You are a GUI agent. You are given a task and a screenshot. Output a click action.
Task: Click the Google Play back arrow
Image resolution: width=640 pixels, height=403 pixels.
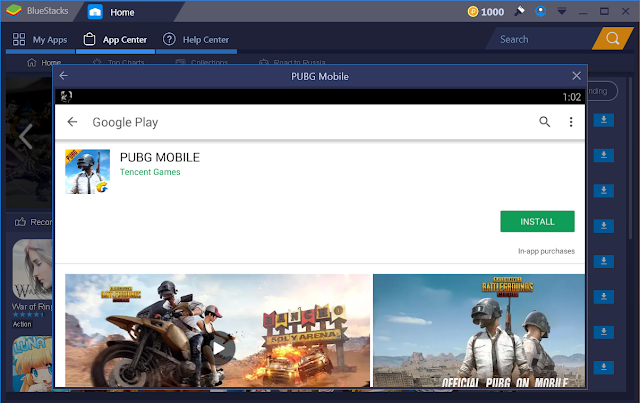72,122
